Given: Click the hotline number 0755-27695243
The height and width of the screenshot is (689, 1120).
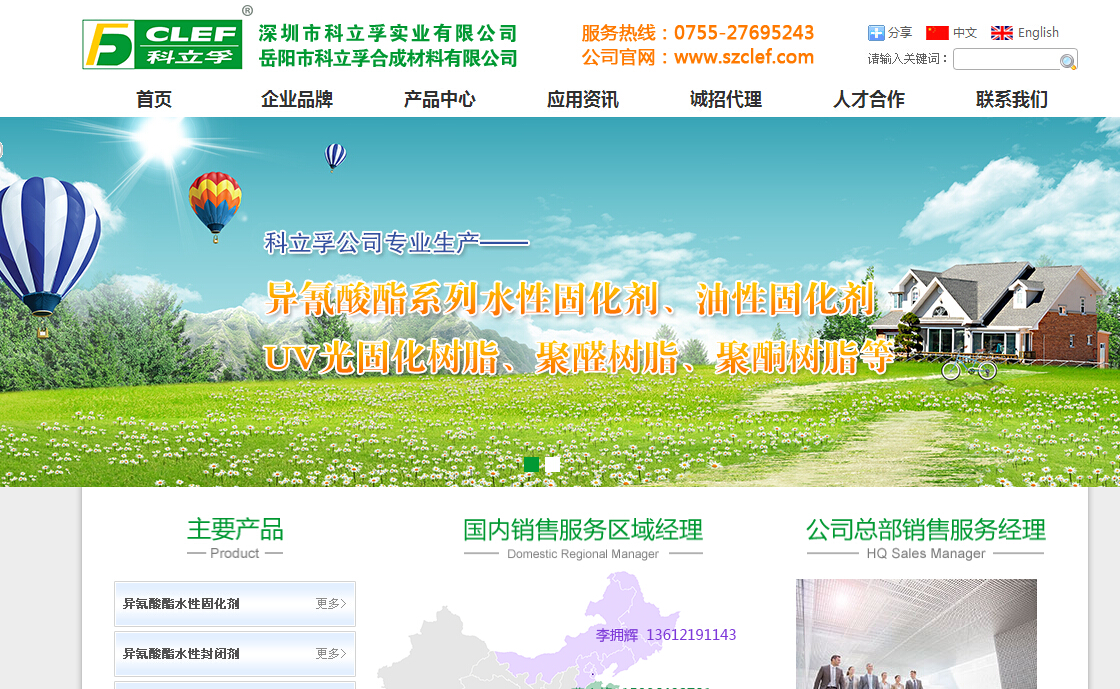Looking at the screenshot, I should pyautogui.click(x=744, y=33).
